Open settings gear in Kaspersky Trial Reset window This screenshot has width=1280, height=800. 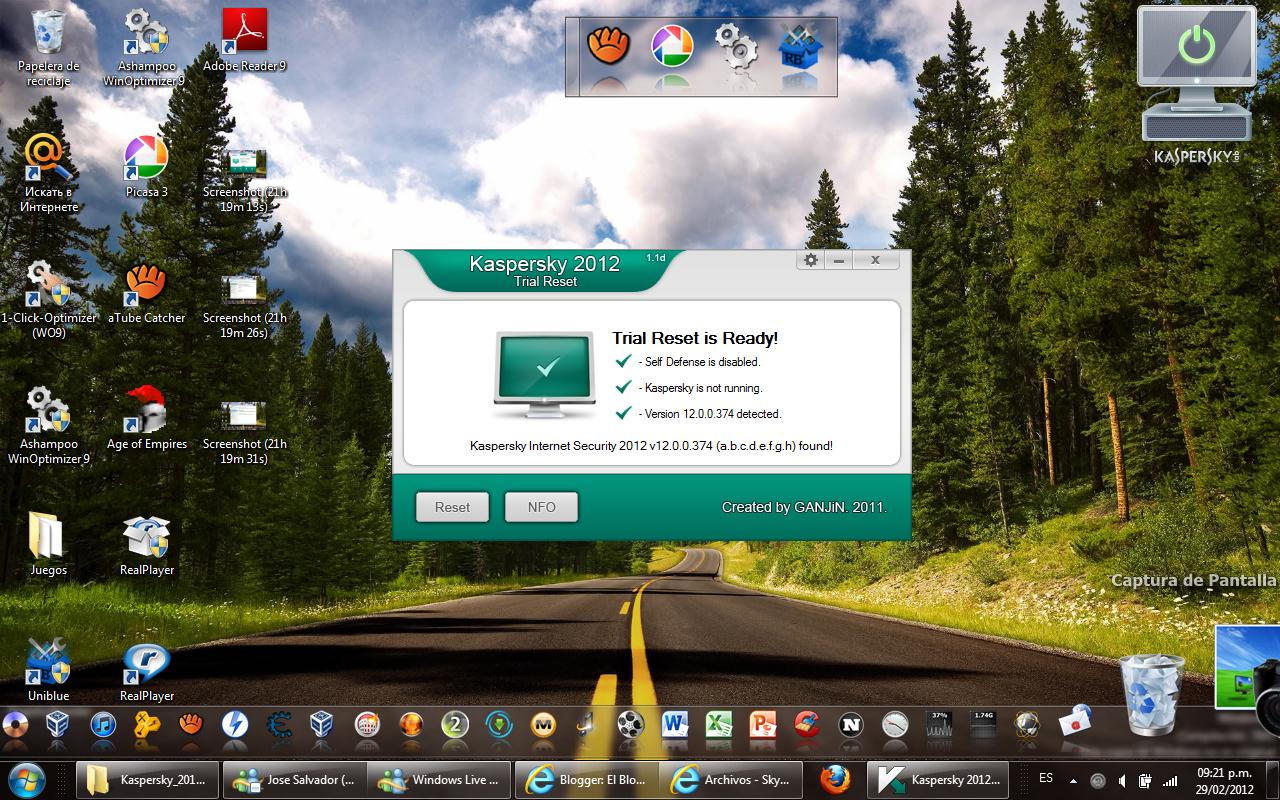pyautogui.click(x=811, y=260)
